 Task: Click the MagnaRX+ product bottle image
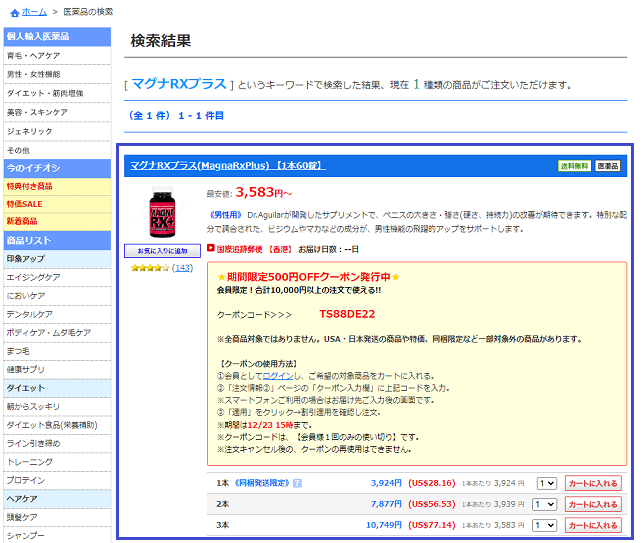(162, 212)
